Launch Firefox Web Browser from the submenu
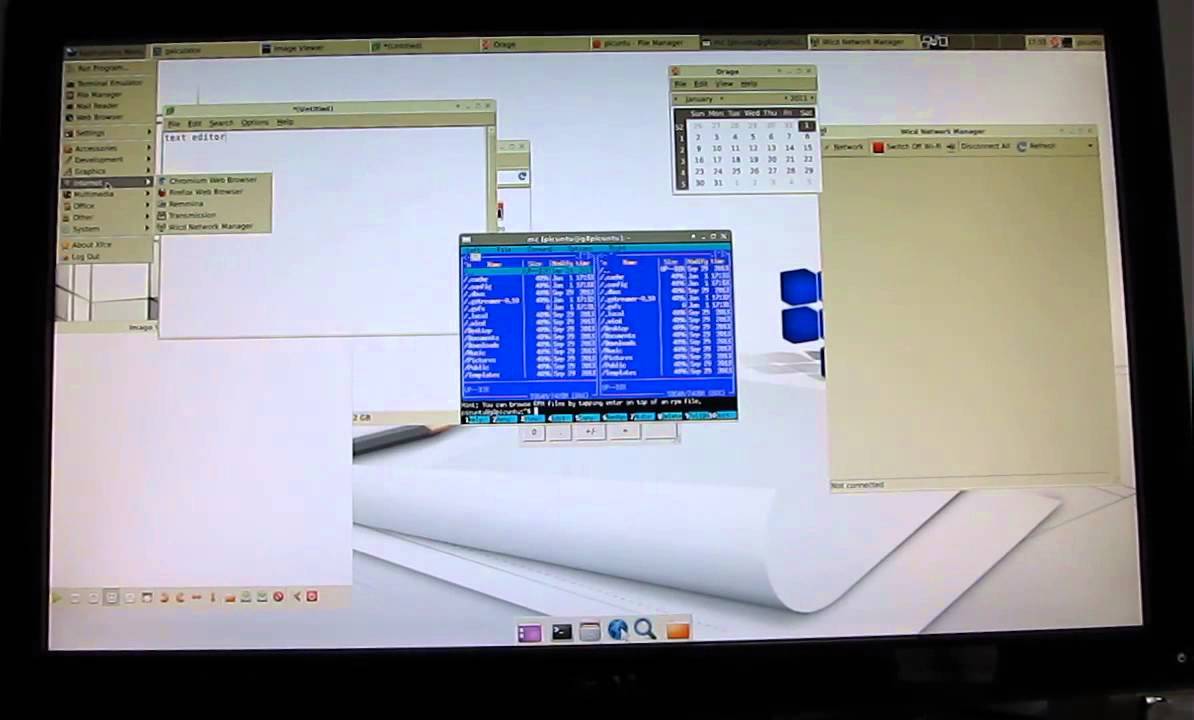The image size is (1194, 720). coord(213,192)
